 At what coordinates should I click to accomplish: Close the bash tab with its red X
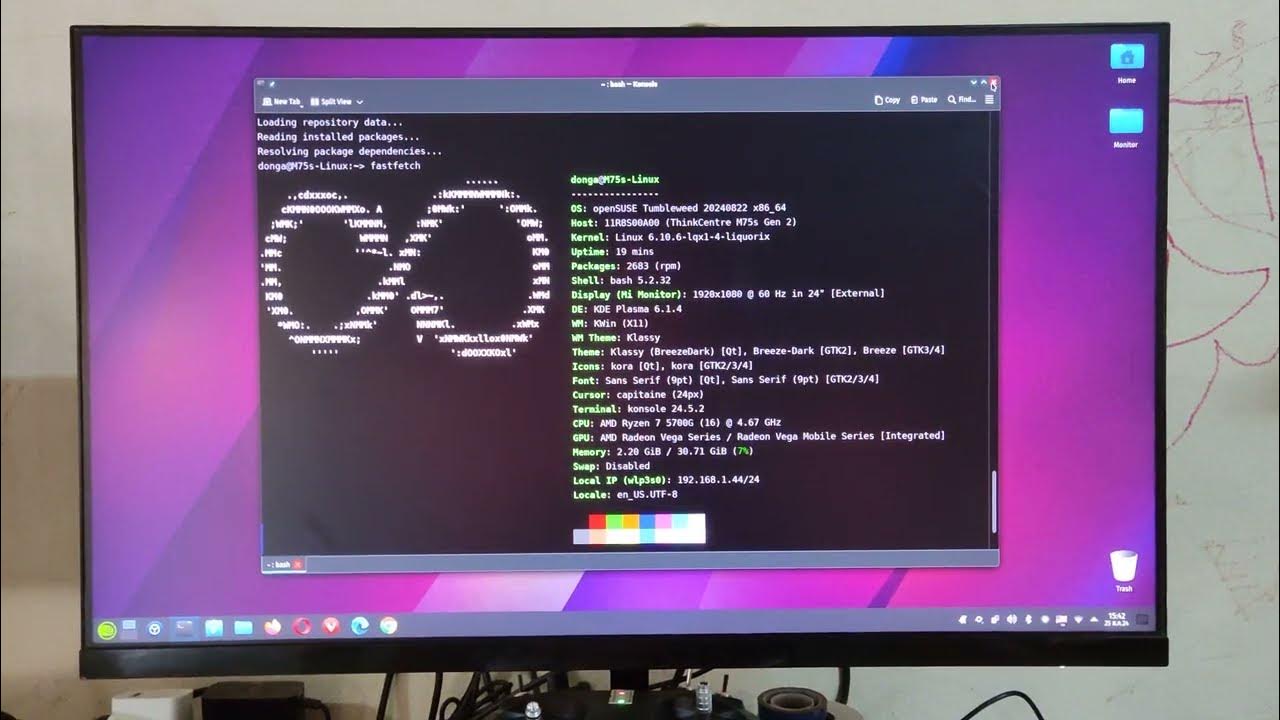297,564
